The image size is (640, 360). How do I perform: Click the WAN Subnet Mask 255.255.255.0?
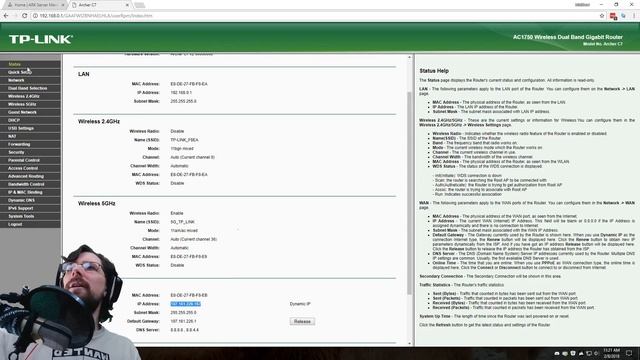183,313
